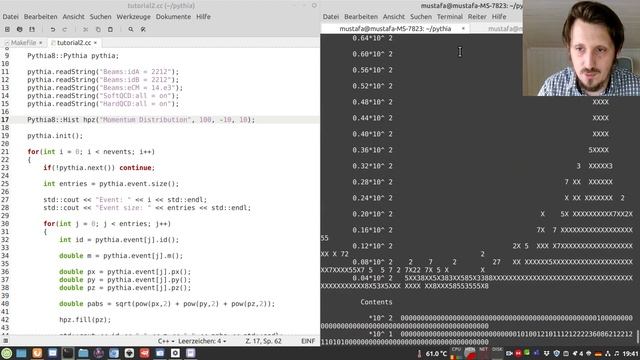Open the editor's Ansicht menu
The width and height of the screenshot is (640, 360).
click(x=73, y=17)
